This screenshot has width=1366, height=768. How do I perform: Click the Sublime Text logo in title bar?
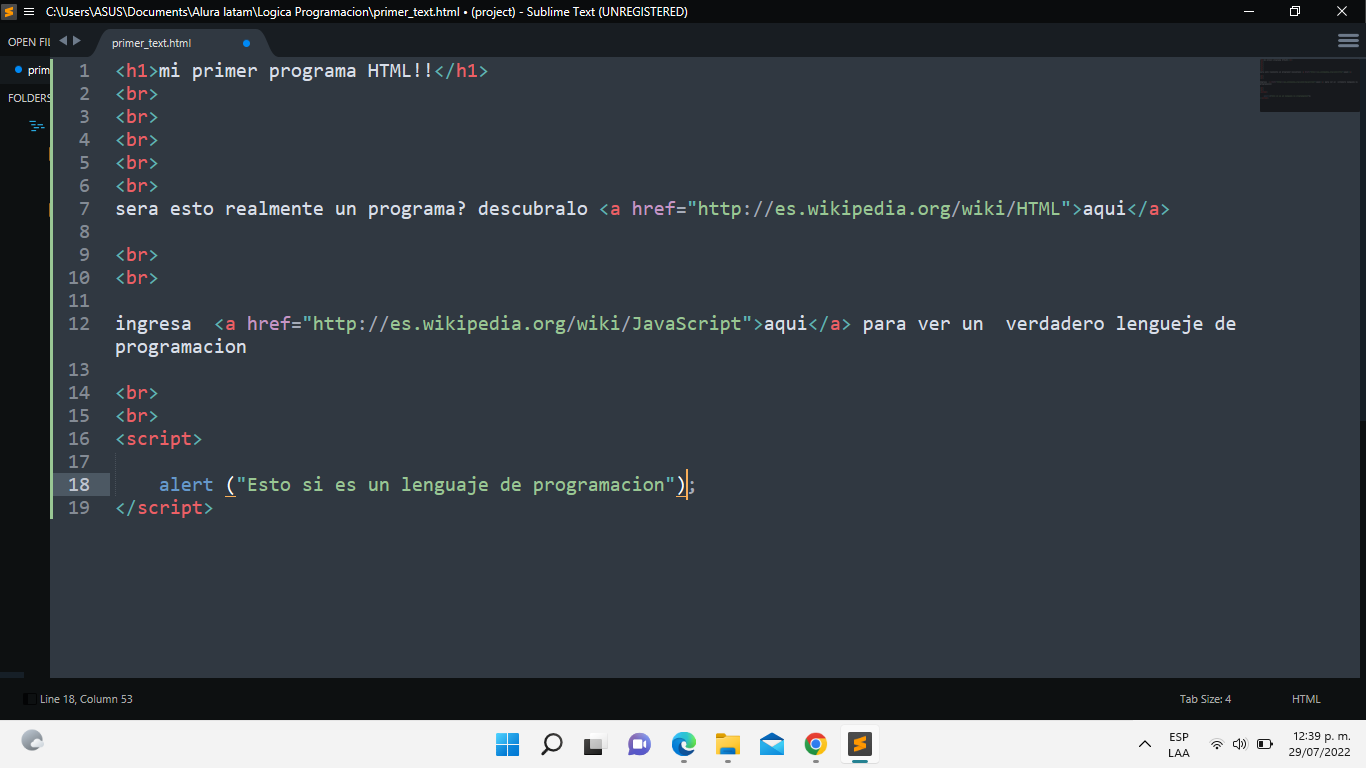tap(9, 12)
